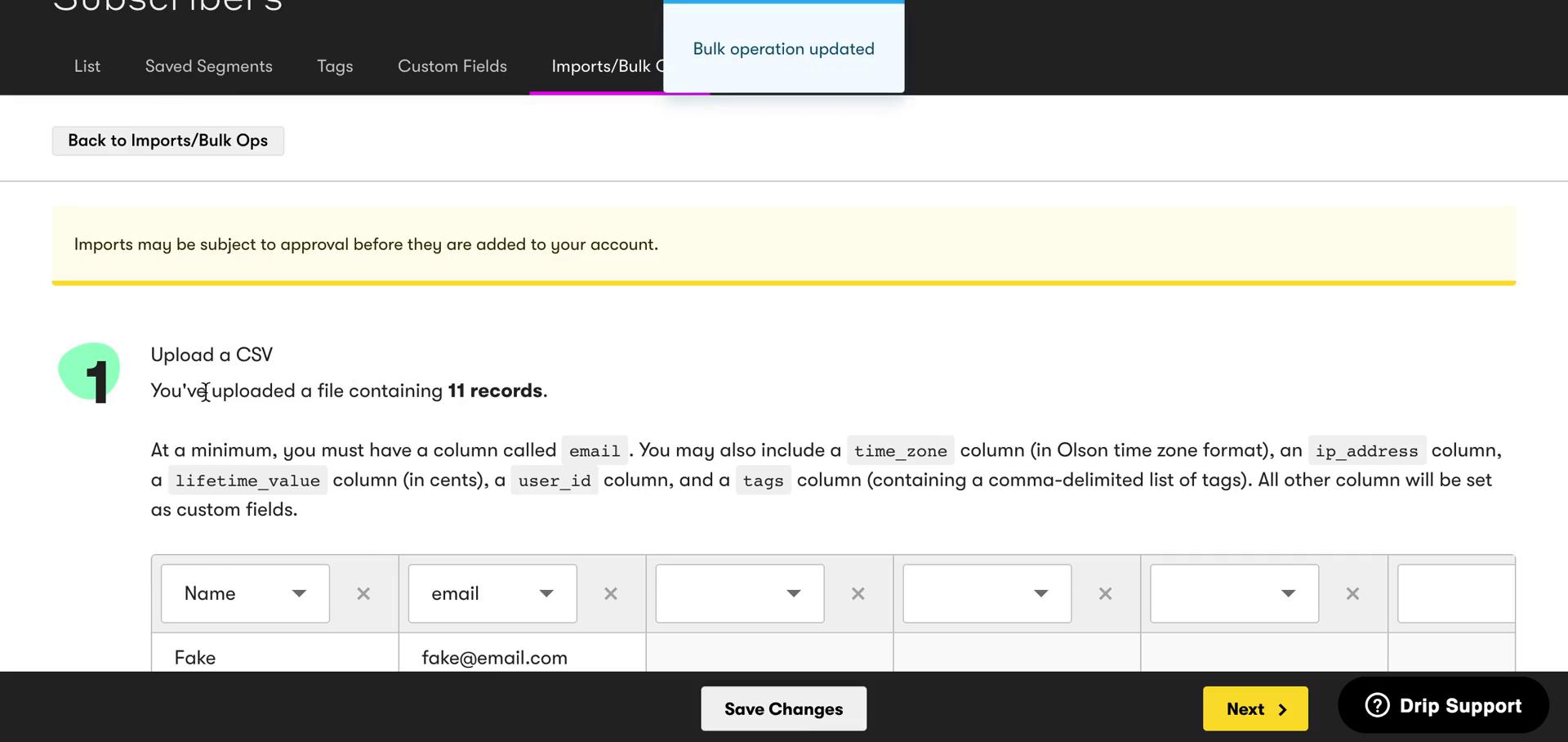Screen dimensions: 1568x742
Task: Click the time_zone code label
Action: (x=901, y=451)
